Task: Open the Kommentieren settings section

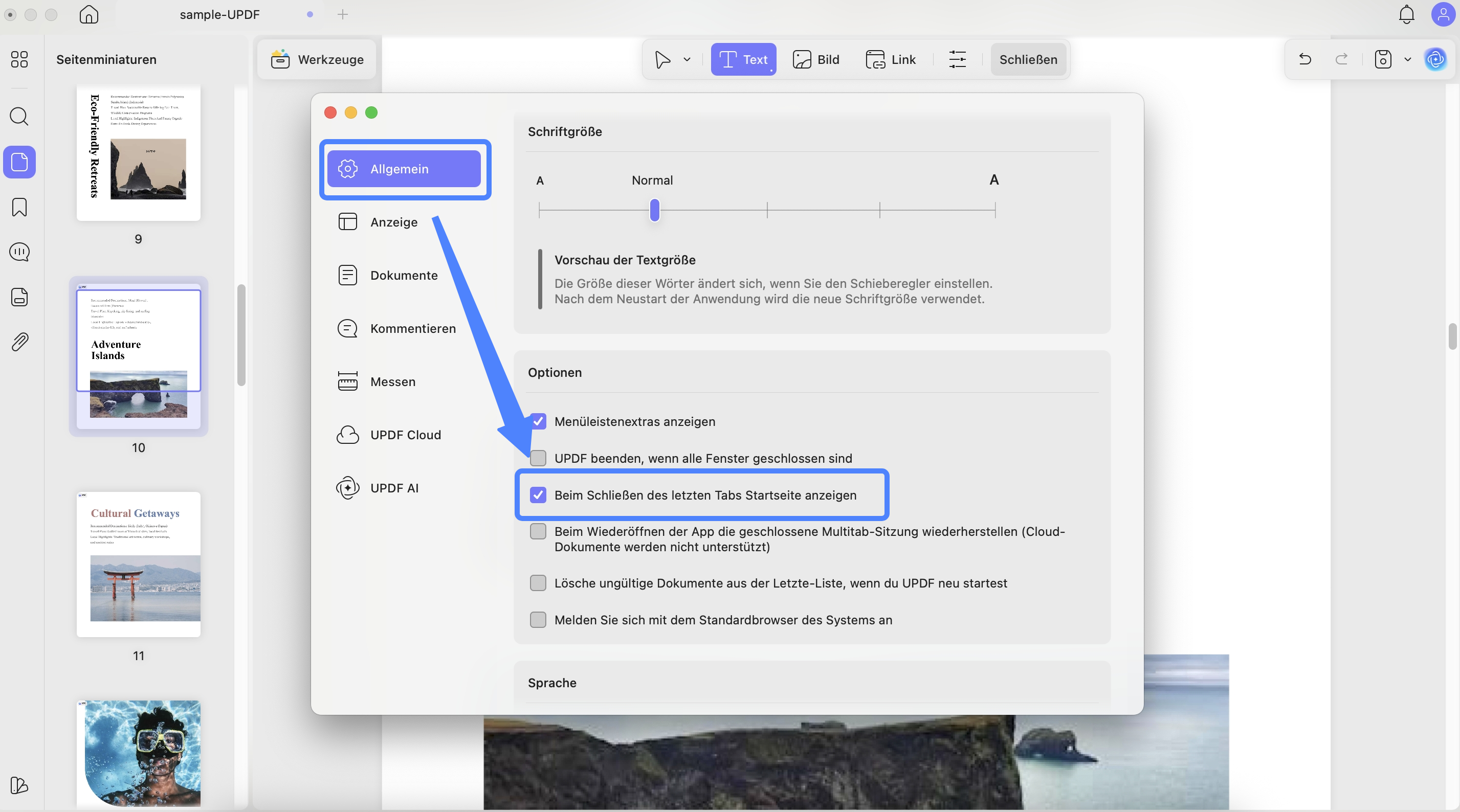Action: pos(412,329)
